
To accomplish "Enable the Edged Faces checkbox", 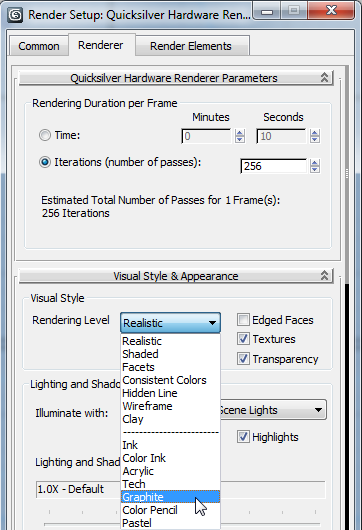I will pos(243,320).
